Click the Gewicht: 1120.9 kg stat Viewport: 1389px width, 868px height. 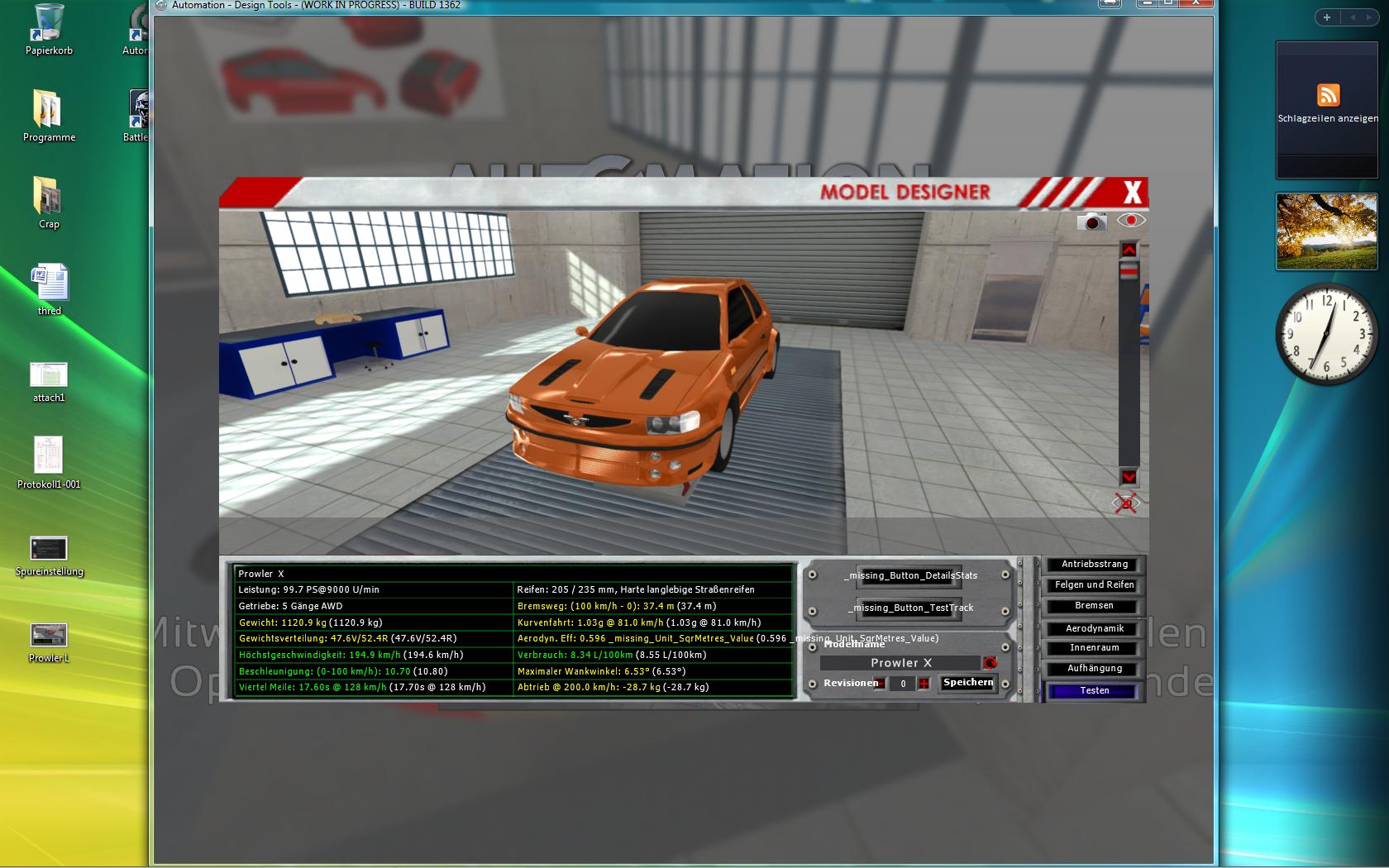[x=310, y=622]
